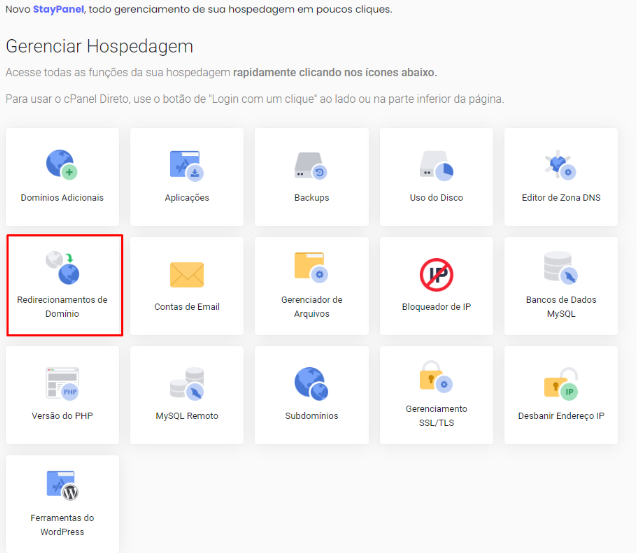Screen dimensions: 644x553
Task: Click the Aplicações download icon
Action: click(187, 165)
